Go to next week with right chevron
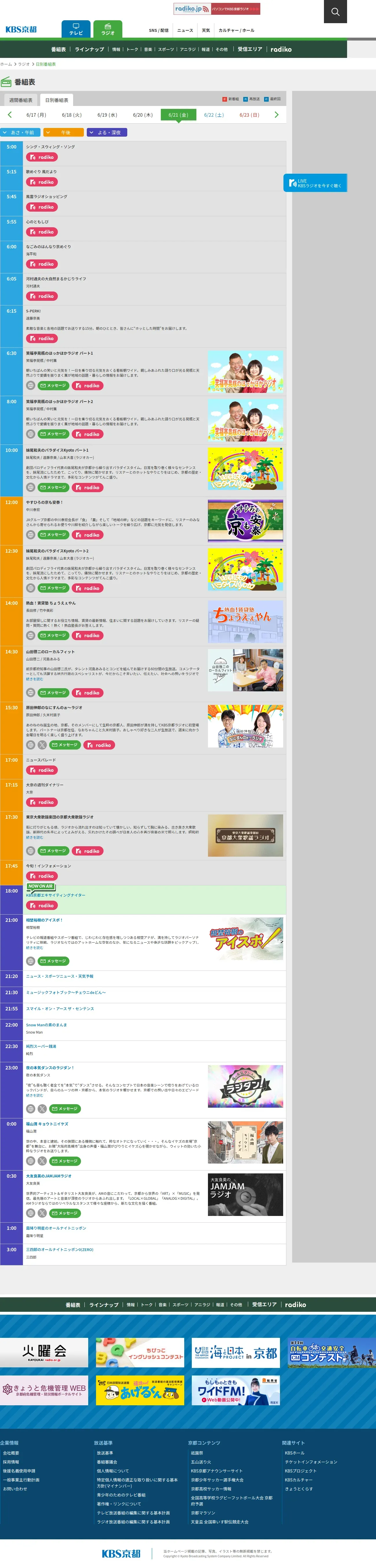 276,114
